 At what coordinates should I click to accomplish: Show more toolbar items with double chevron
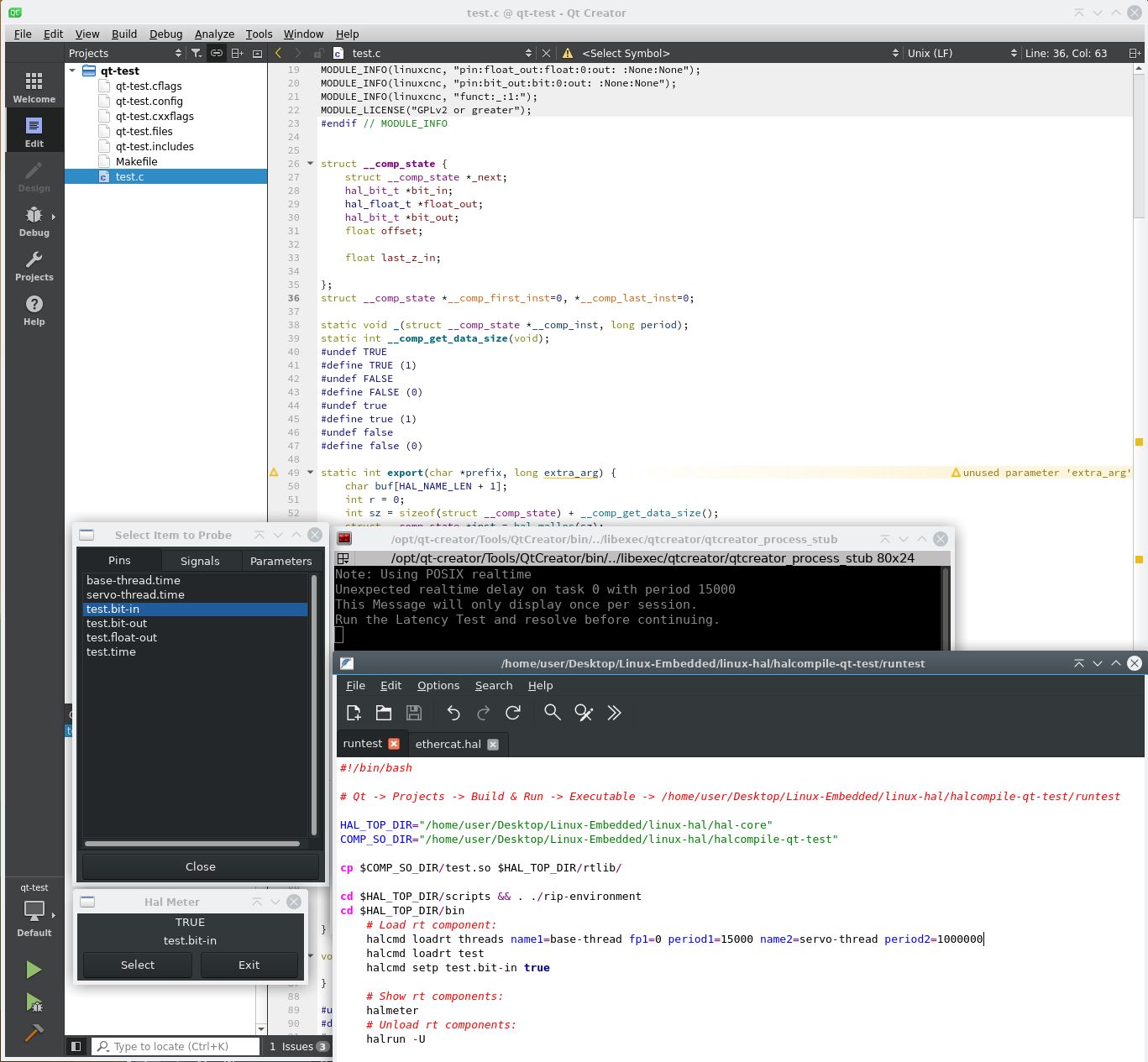614,713
